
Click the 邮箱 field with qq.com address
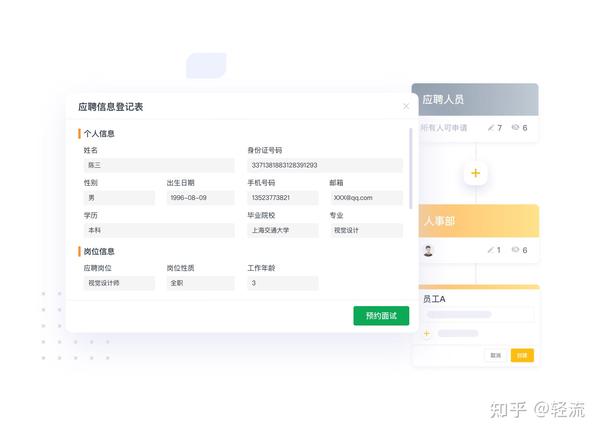(x=366, y=198)
